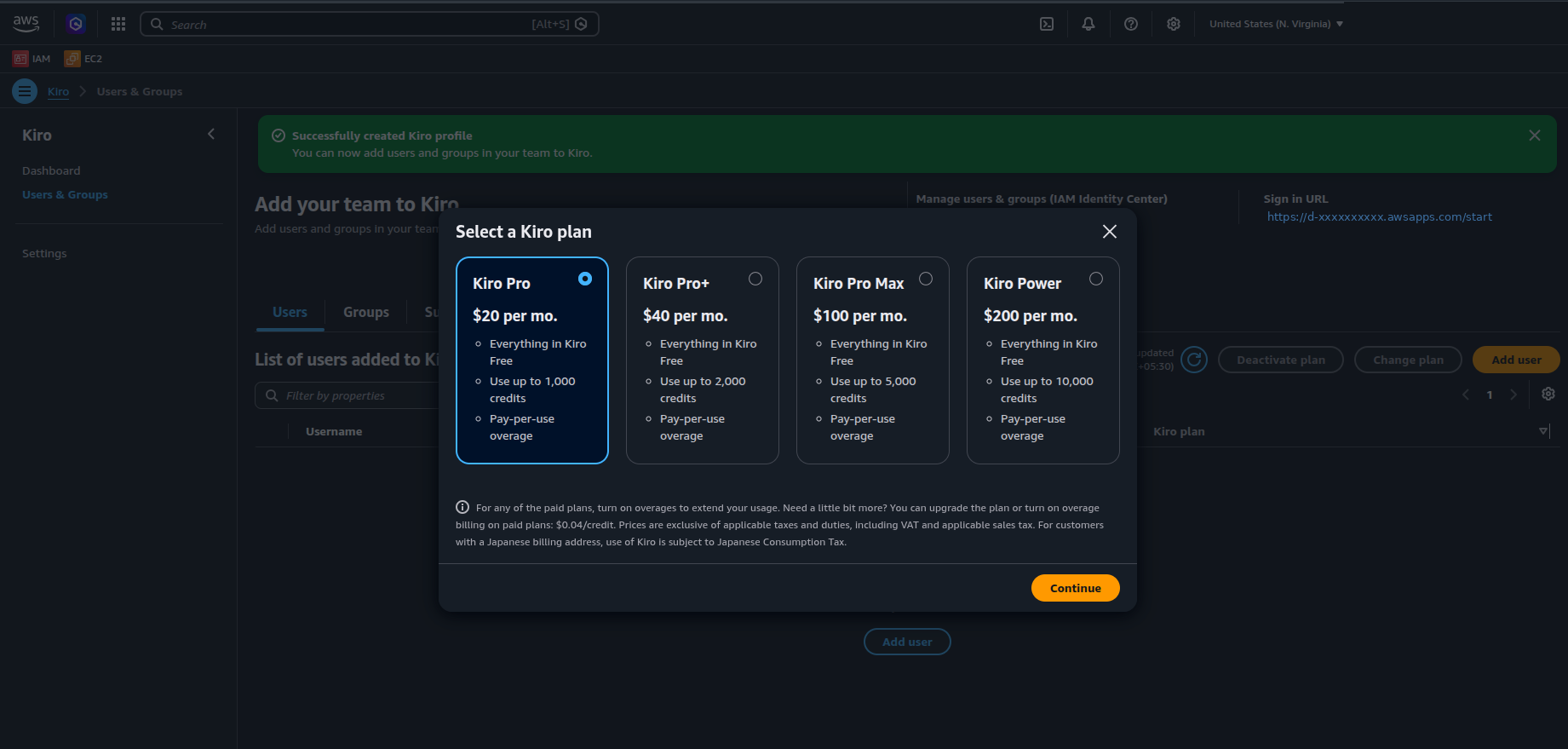Screen dimensions: 1568x749
Task: Click the Username column header
Action: tap(334, 431)
